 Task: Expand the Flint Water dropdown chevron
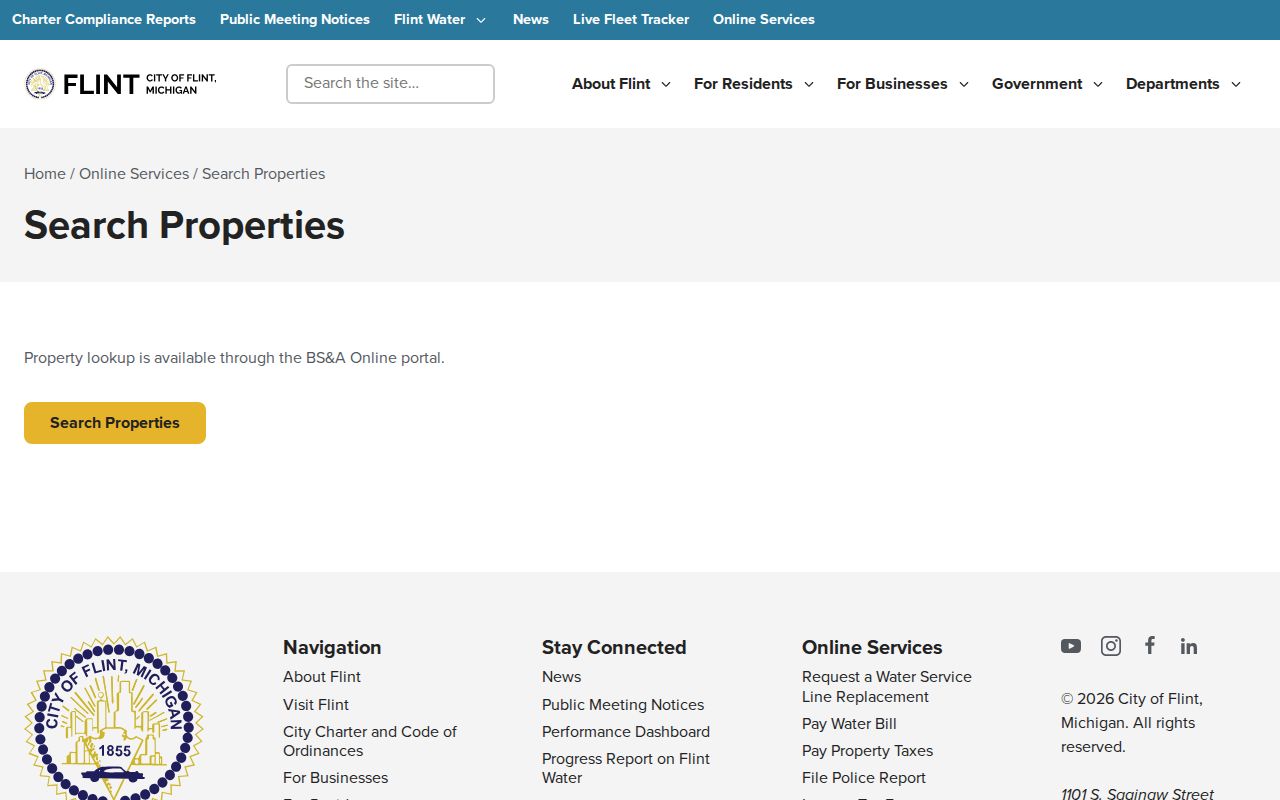point(481,20)
